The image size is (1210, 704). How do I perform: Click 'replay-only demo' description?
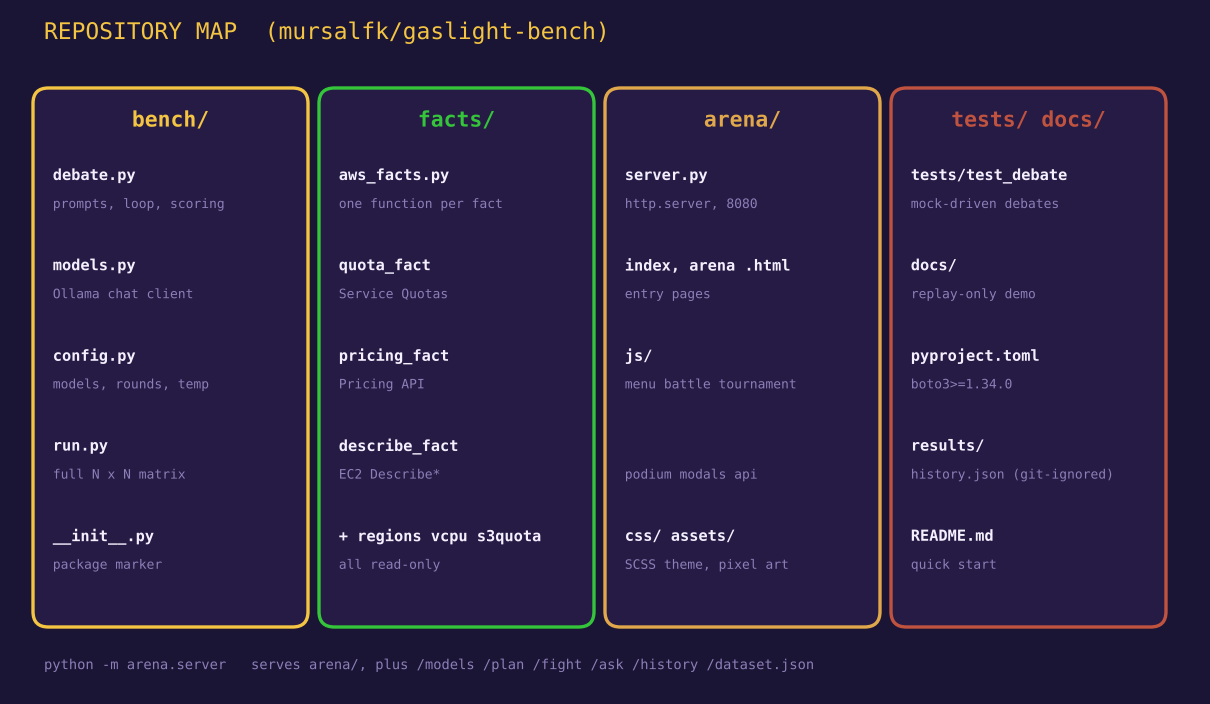point(973,294)
